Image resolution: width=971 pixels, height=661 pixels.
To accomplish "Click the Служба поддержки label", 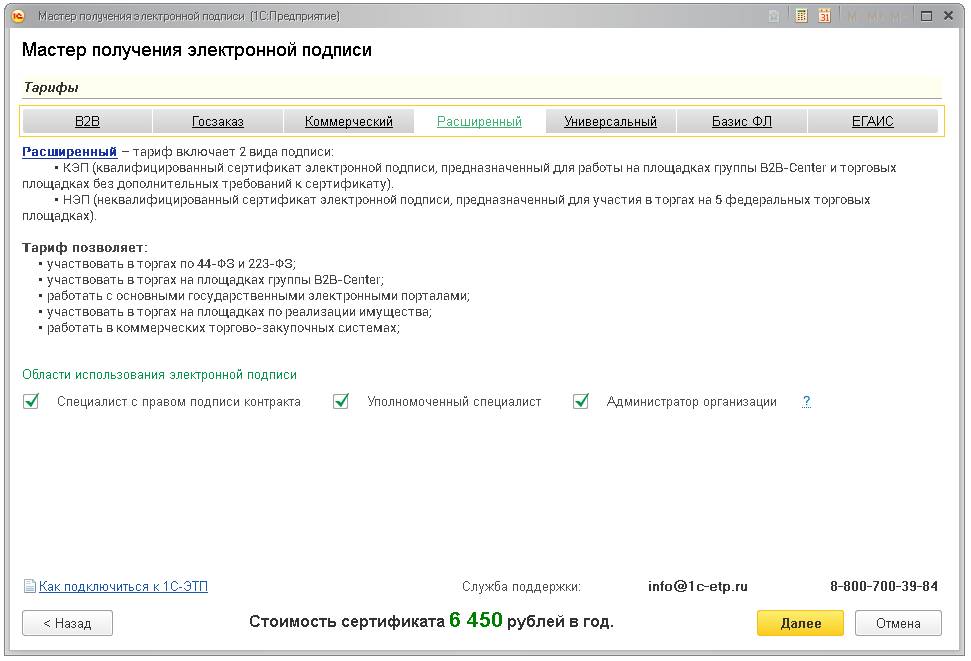I will pos(521,586).
